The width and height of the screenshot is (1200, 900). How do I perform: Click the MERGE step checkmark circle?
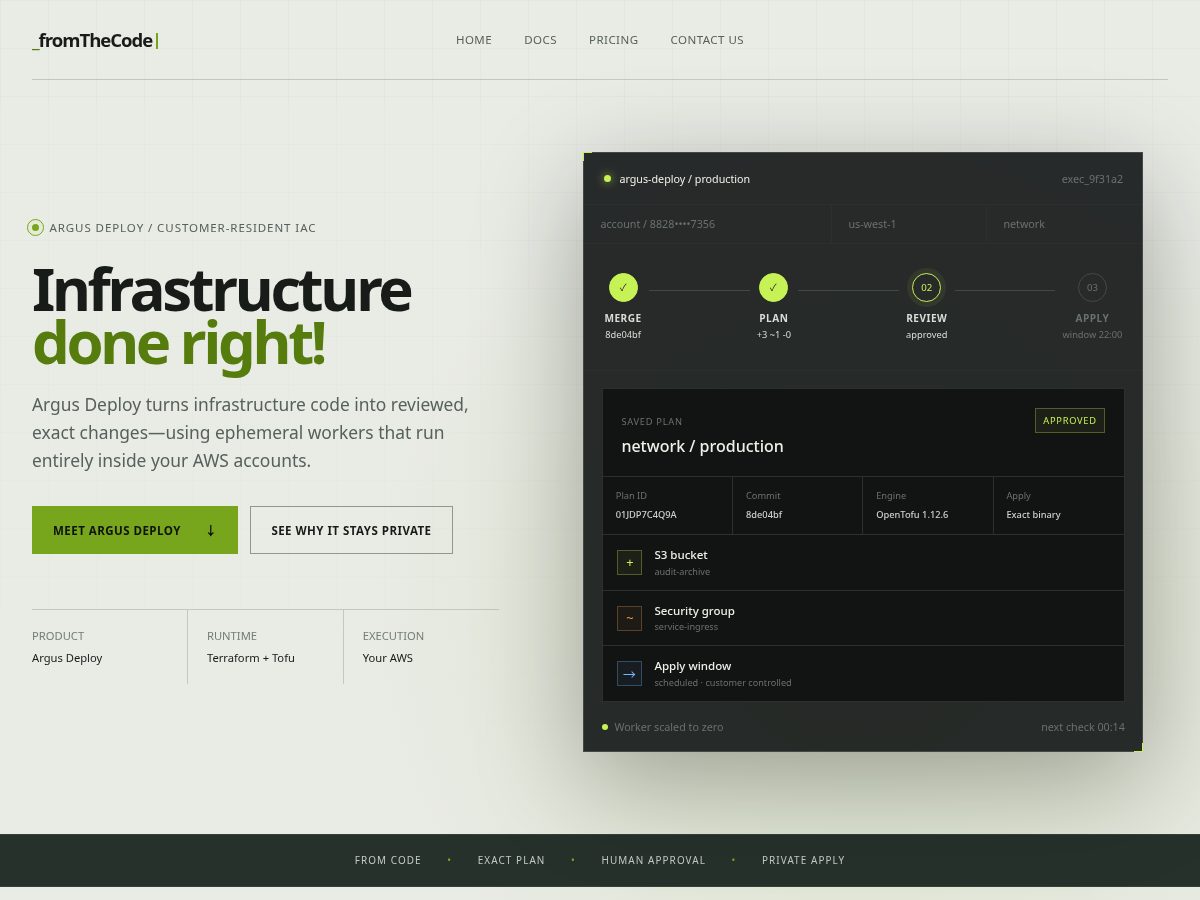(x=623, y=288)
